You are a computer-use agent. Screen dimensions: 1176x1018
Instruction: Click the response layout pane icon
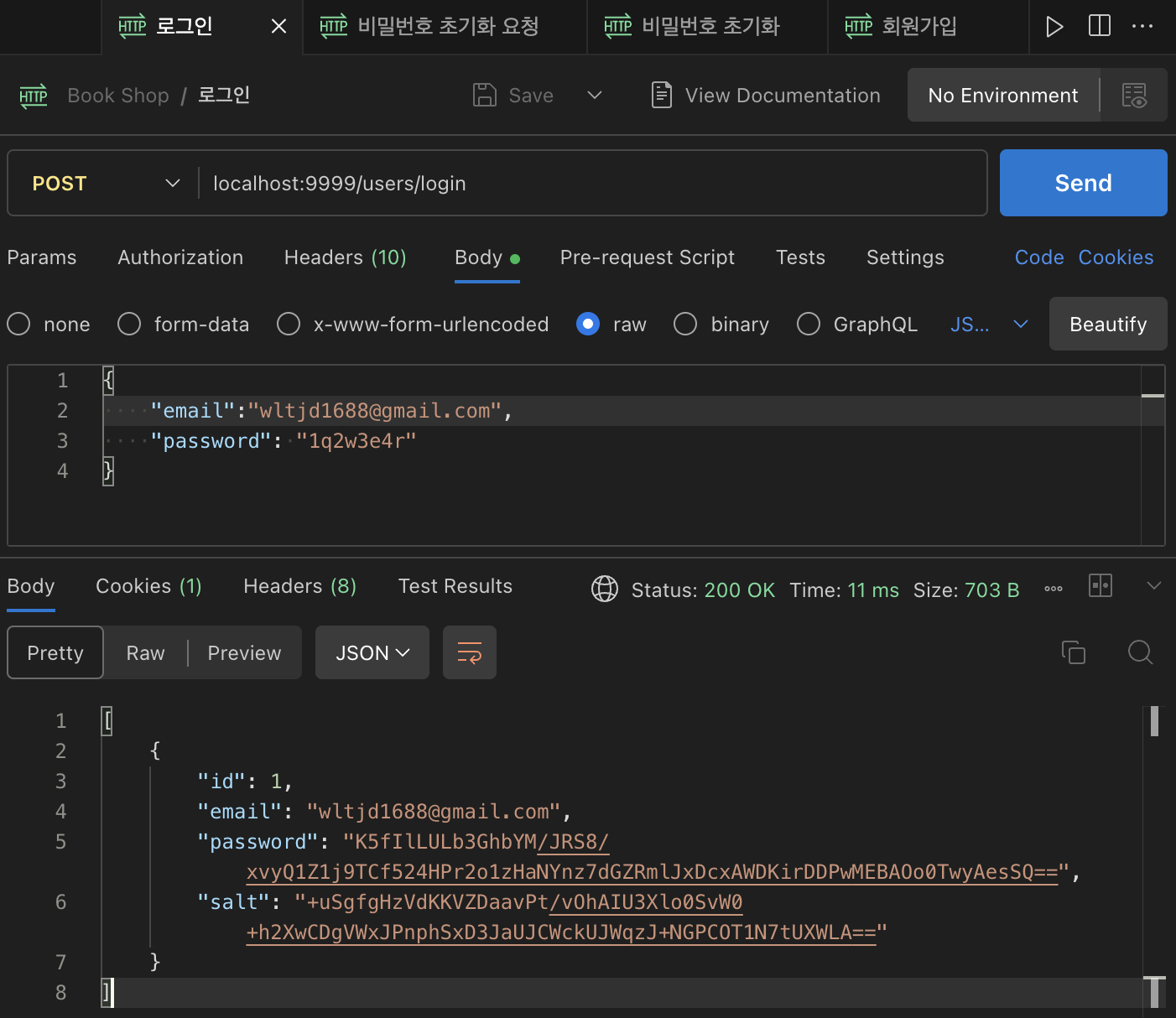click(x=1100, y=585)
